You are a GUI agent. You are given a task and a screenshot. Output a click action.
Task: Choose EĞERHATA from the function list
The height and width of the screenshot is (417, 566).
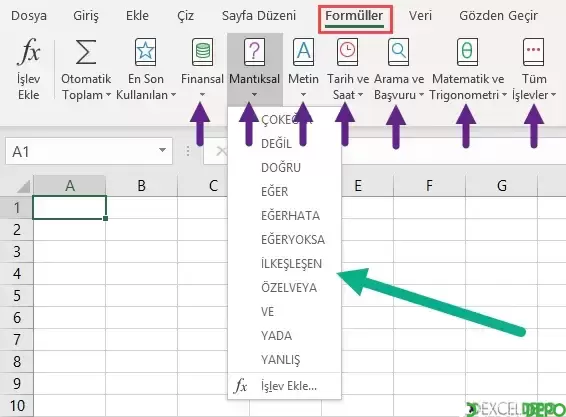[291, 216]
